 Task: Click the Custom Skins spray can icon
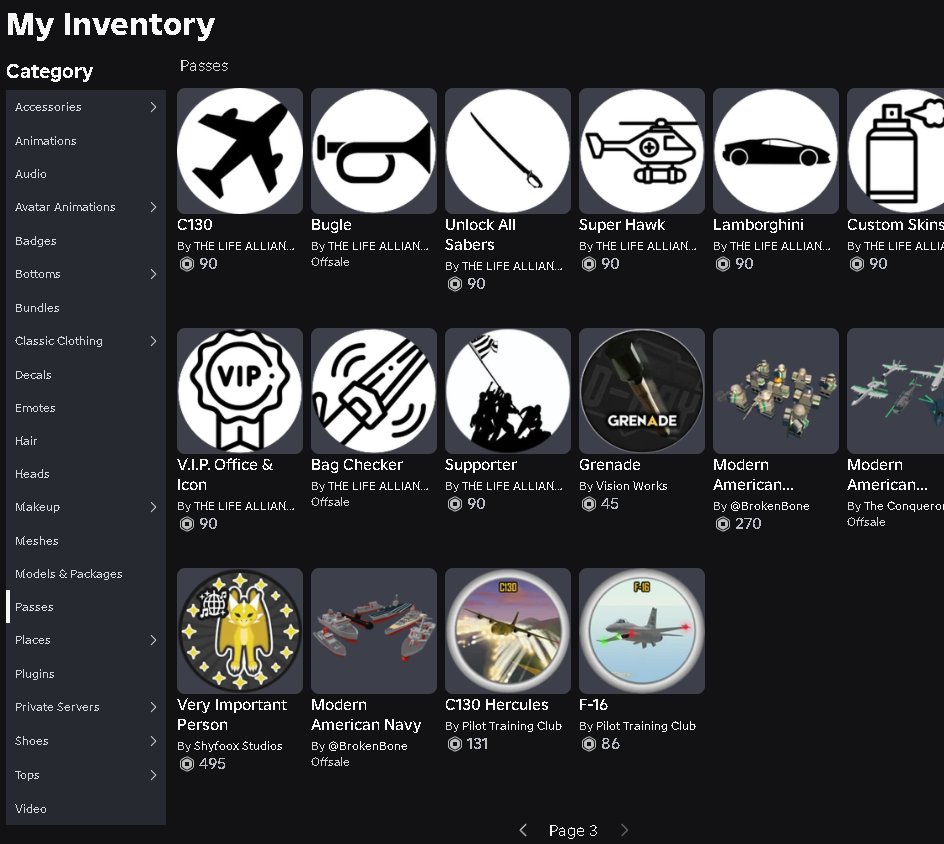[x=896, y=151]
